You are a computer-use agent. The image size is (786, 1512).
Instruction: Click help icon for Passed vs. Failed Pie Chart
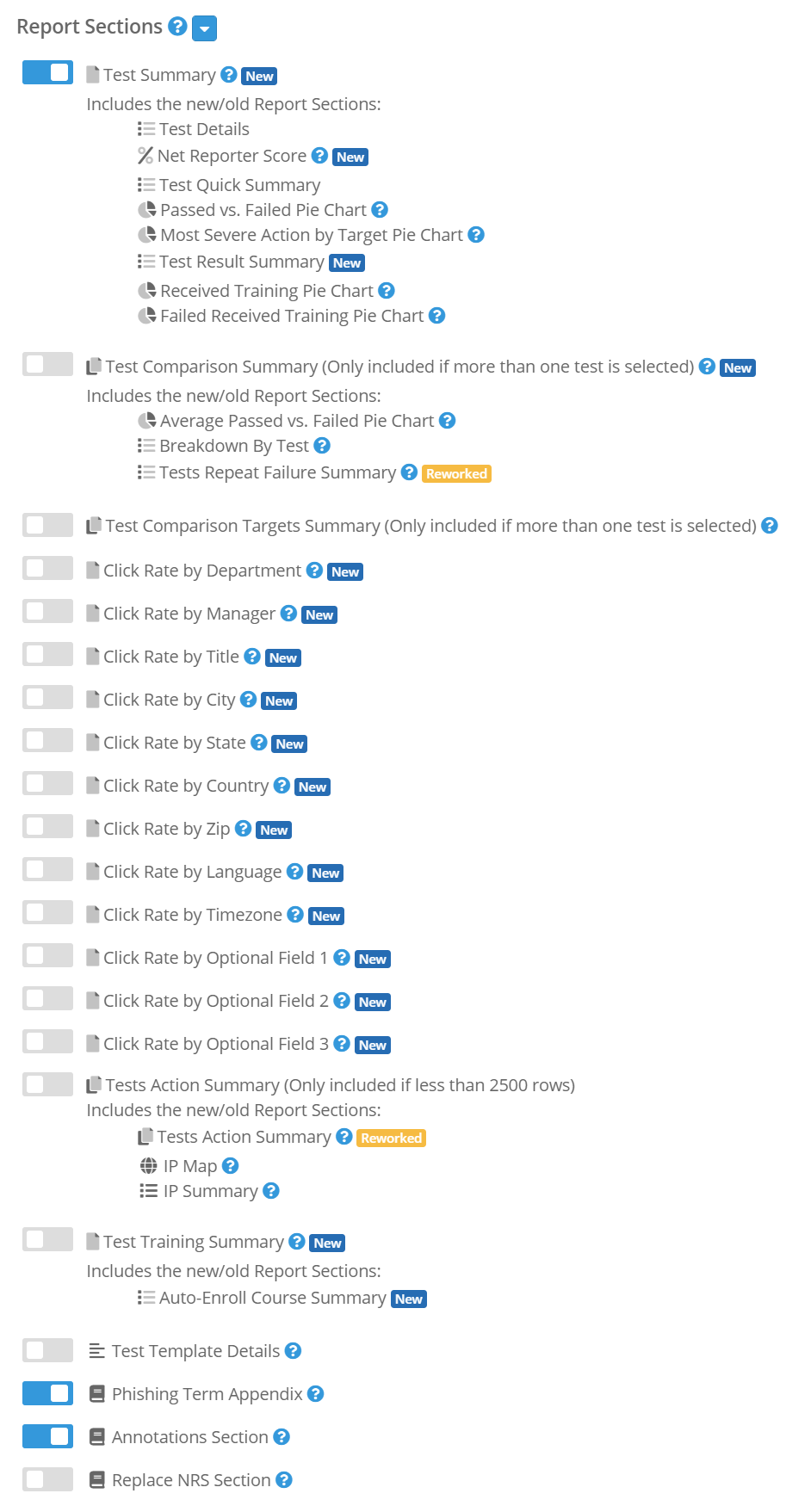(x=380, y=210)
